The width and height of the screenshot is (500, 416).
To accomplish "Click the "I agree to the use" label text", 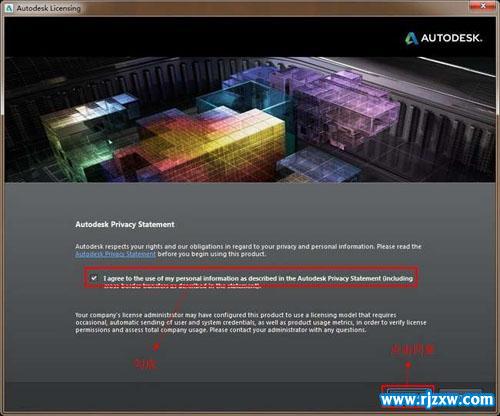I will (x=258, y=282).
